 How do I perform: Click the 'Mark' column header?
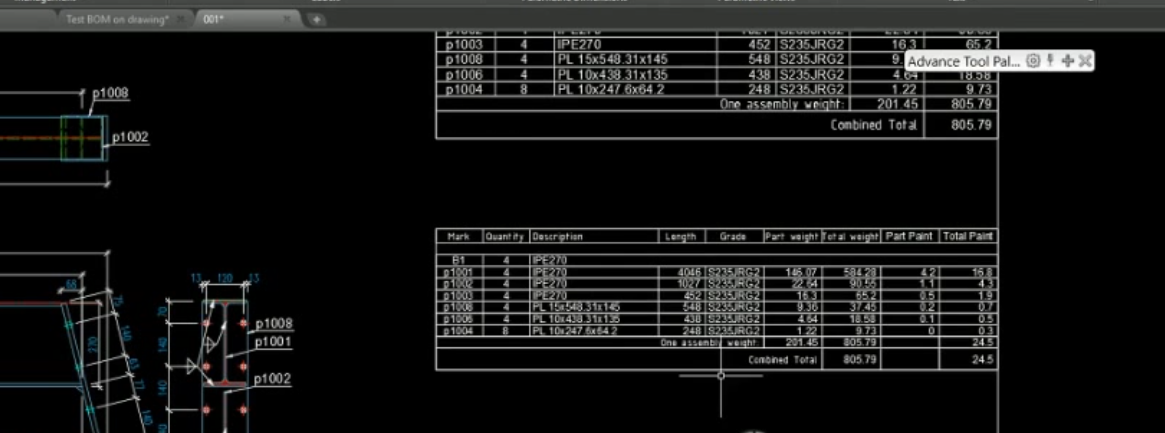click(458, 236)
